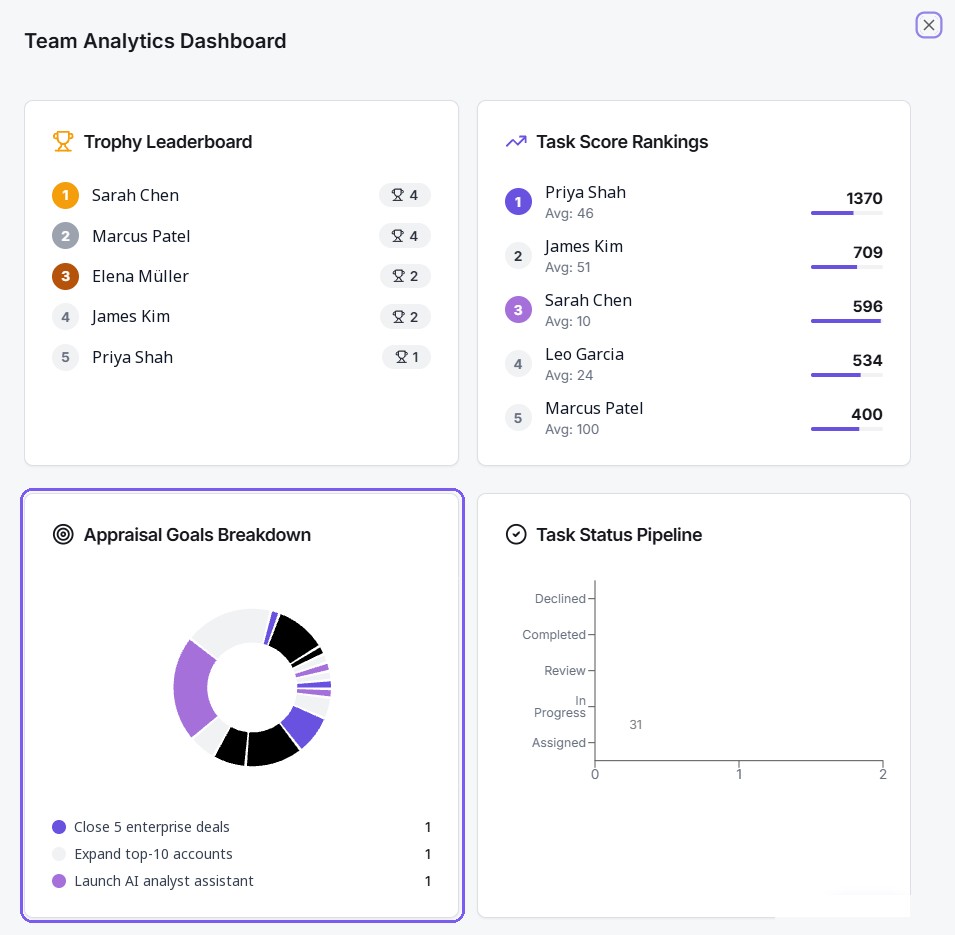Viewport: 955px width, 935px height.
Task: Click the Appraisal Goals target icon
Action: pos(63,534)
